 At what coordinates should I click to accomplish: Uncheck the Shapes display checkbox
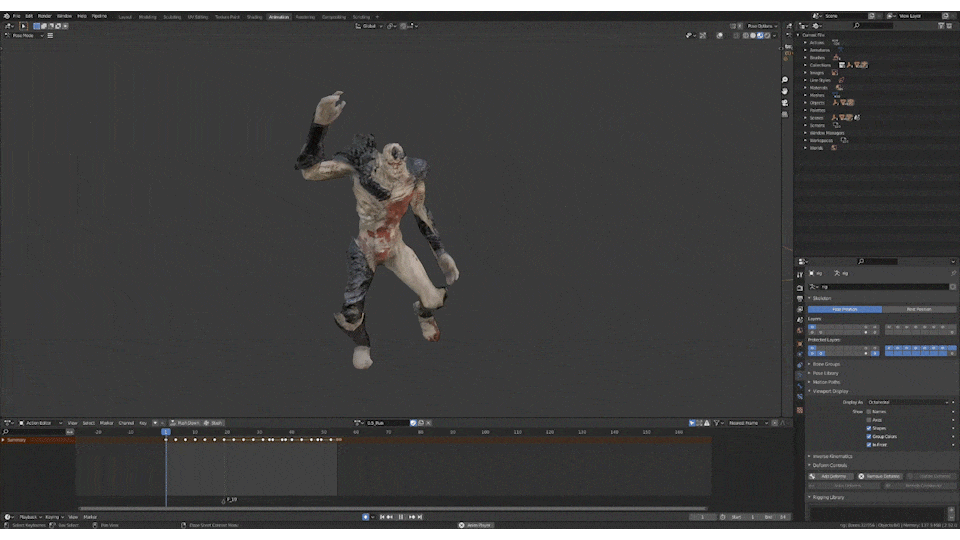click(869, 428)
